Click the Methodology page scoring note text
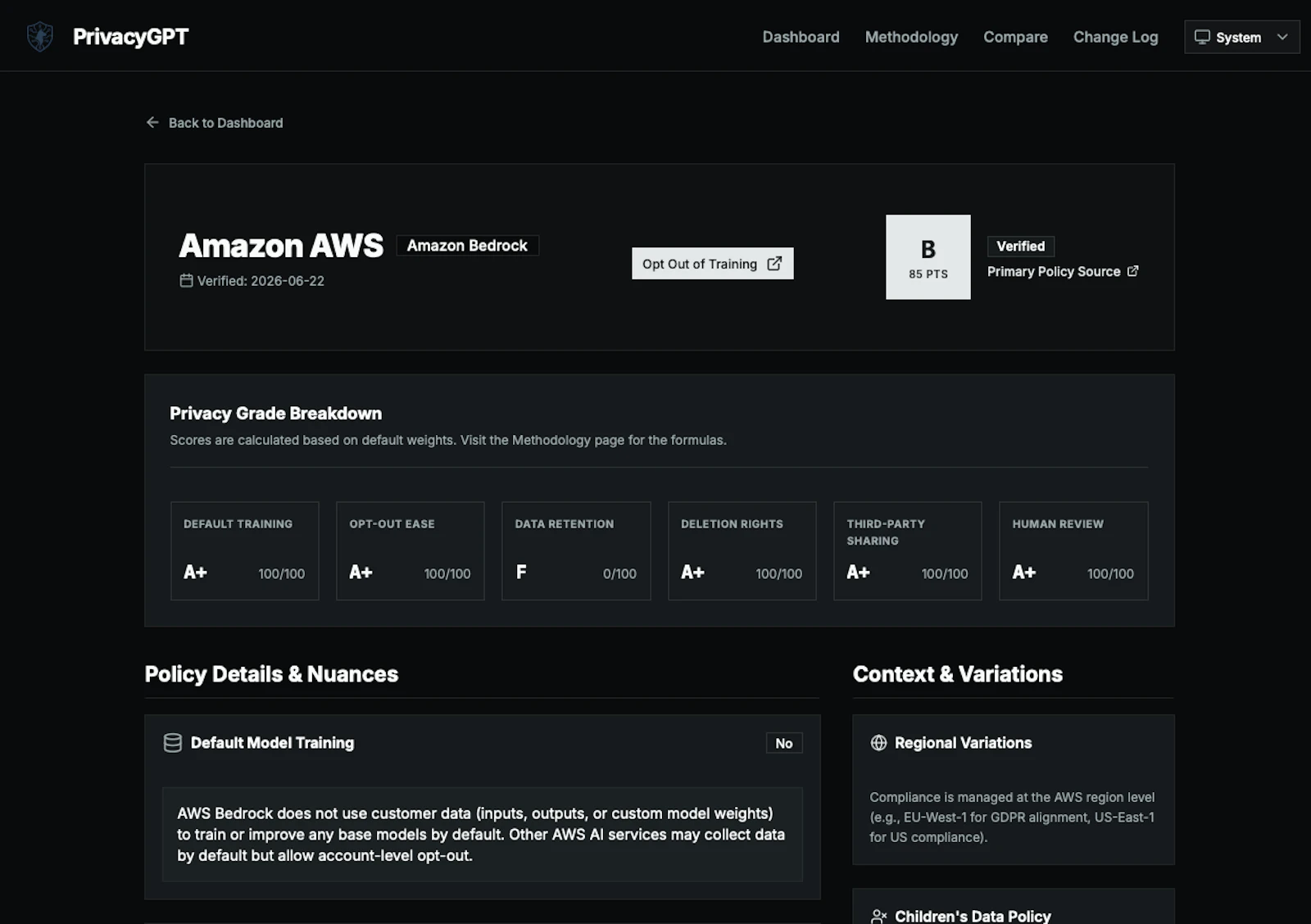 pyautogui.click(x=448, y=440)
